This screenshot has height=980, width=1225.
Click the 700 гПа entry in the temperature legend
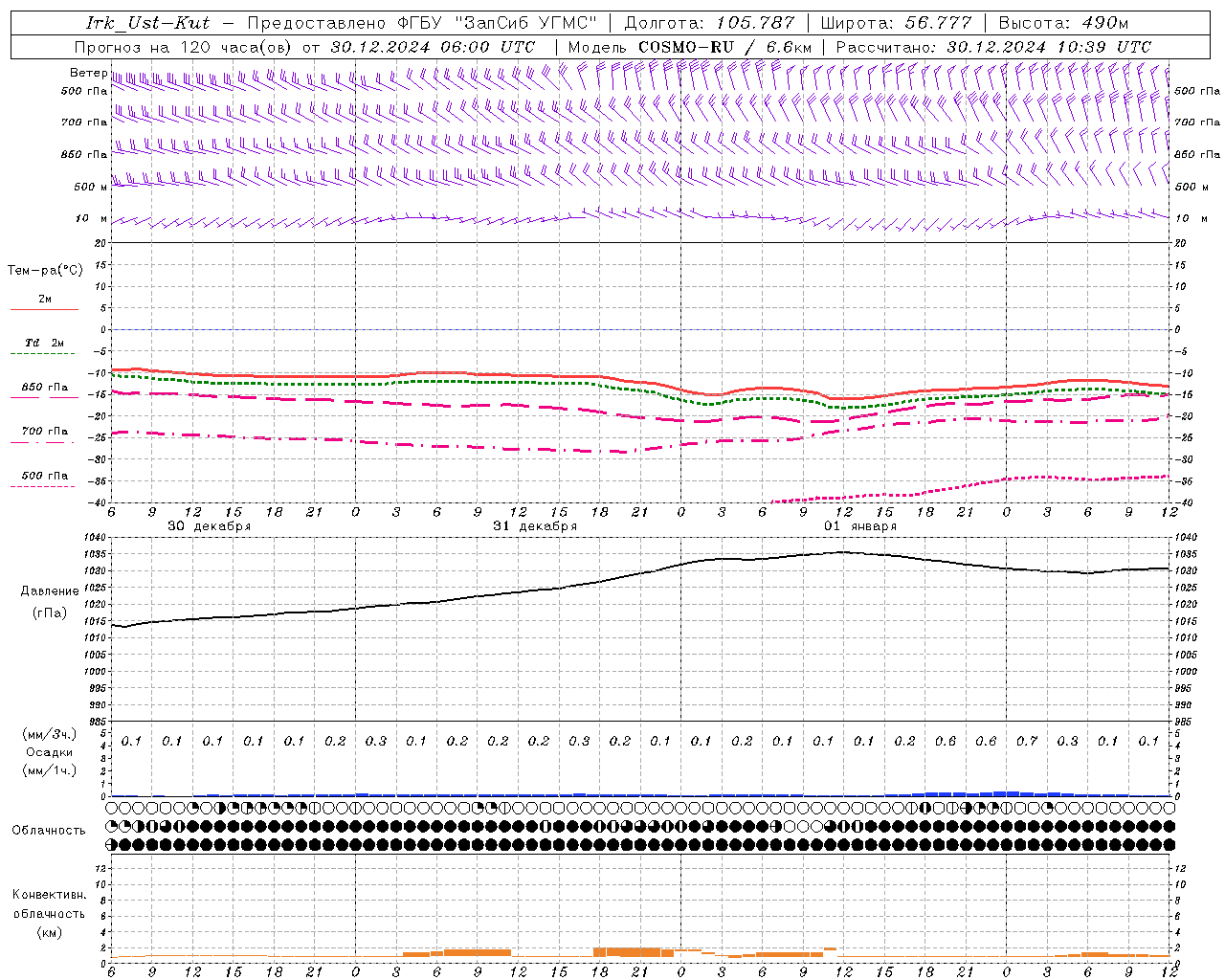[45, 432]
